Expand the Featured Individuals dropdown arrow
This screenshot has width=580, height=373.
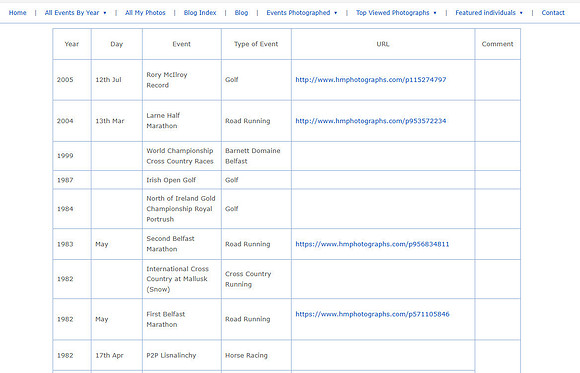(521, 13)
